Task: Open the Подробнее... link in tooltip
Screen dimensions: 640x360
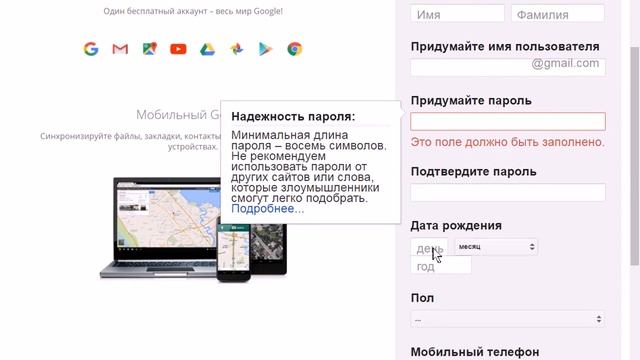Action: 267,209
